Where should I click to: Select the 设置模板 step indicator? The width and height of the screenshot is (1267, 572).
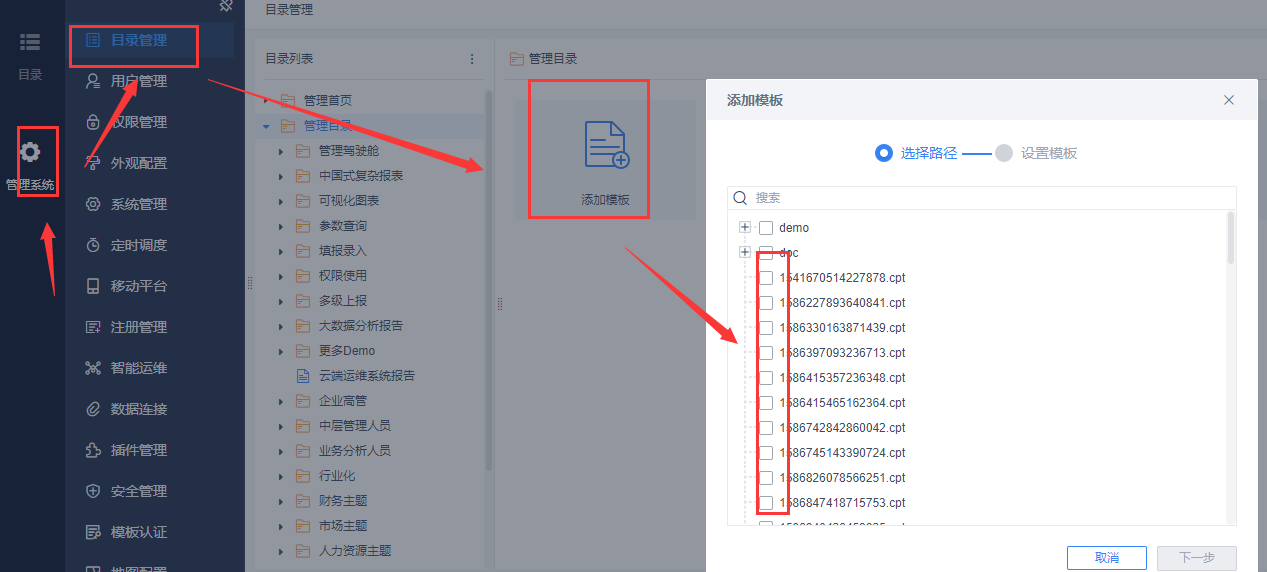(1004, 153)
